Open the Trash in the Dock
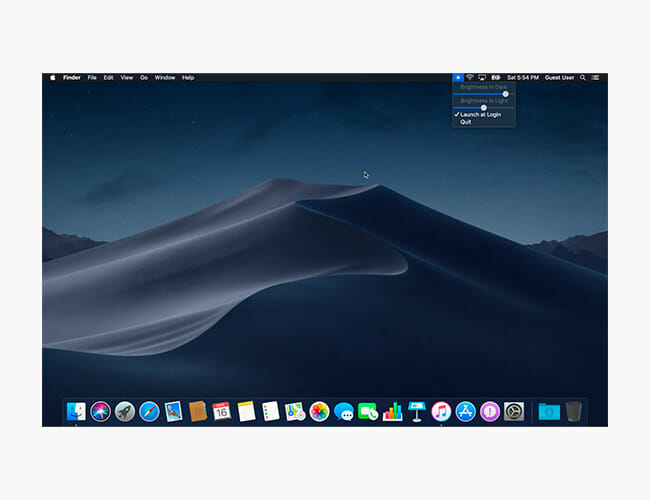This screenshot has height=500, width=650. 574,411
